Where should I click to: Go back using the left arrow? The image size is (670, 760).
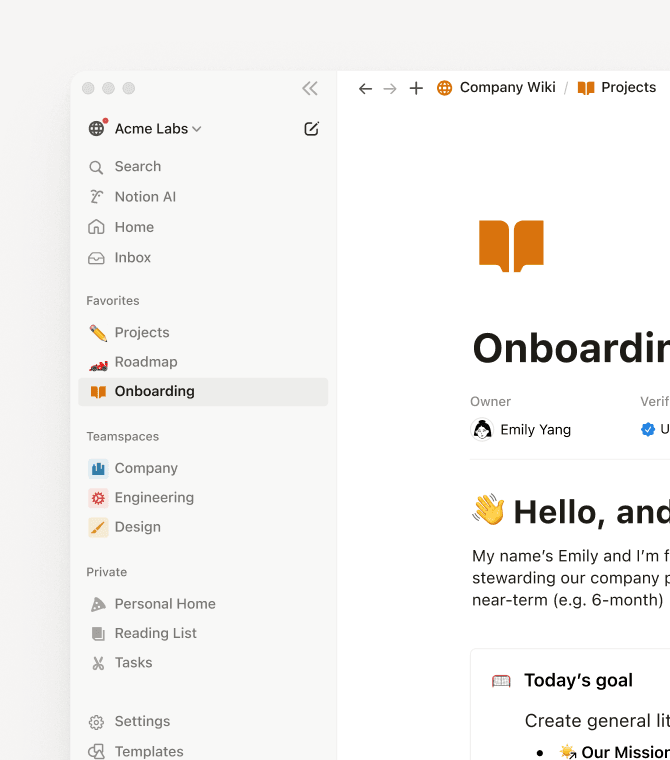(365, 88)
